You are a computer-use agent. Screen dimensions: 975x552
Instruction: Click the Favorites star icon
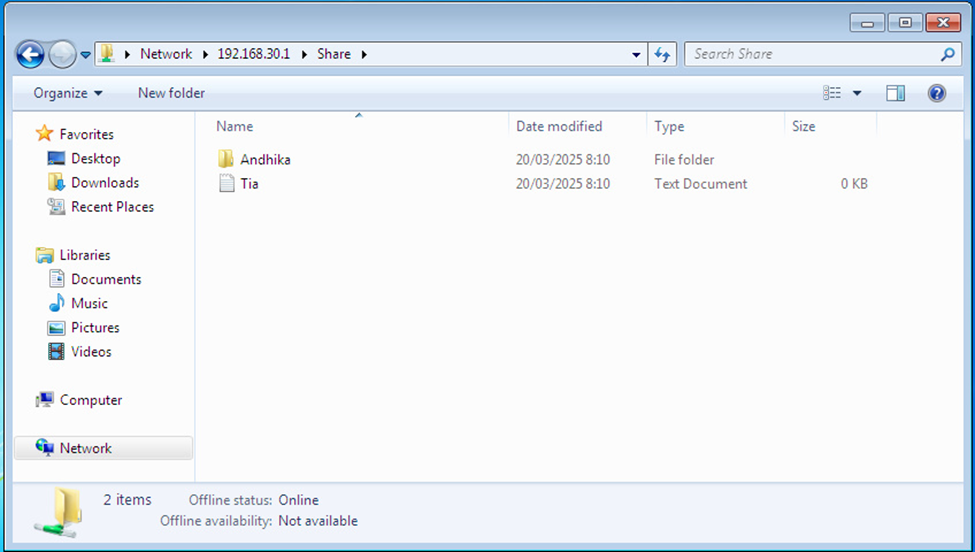click(44, 134)
